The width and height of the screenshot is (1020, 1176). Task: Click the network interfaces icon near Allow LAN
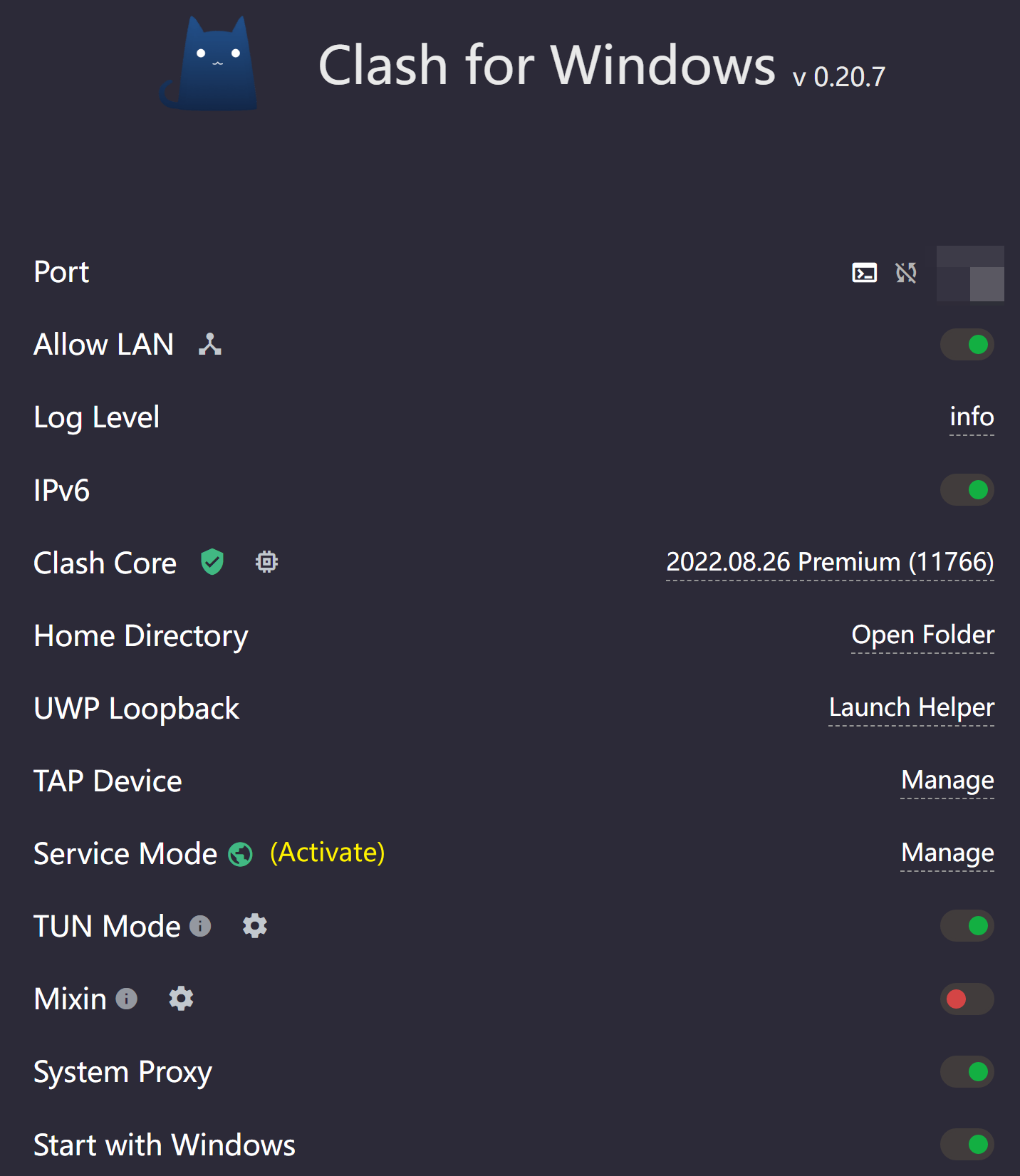(x=210, y=345)
